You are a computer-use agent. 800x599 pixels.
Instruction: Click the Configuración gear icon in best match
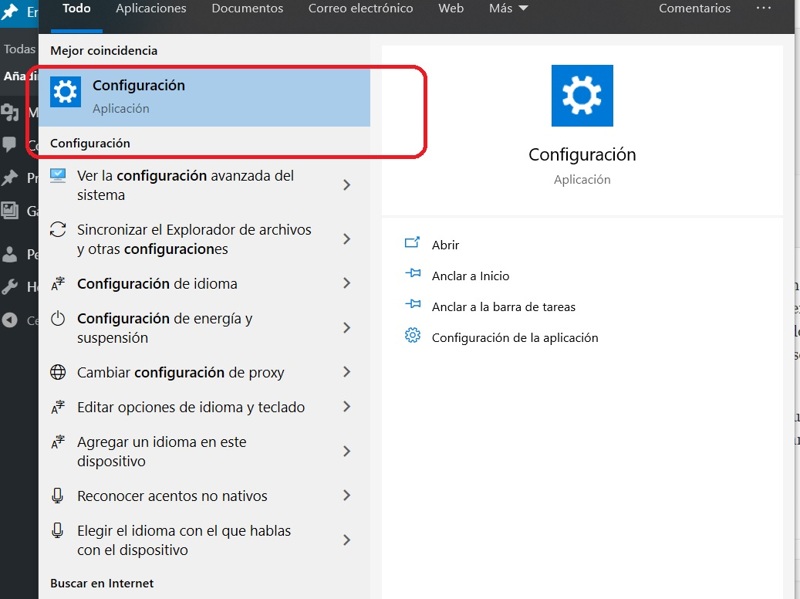[65, 94]
